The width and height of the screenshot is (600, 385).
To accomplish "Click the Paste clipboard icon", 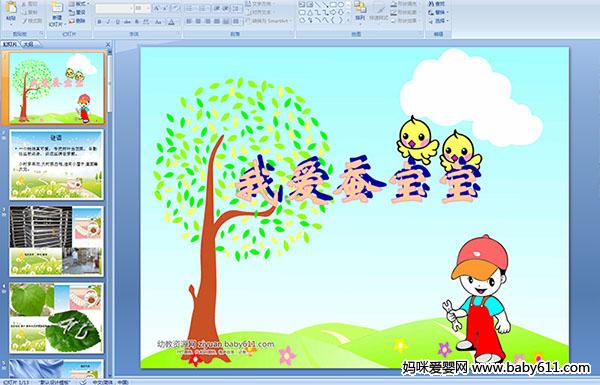I will click(11, 11).
